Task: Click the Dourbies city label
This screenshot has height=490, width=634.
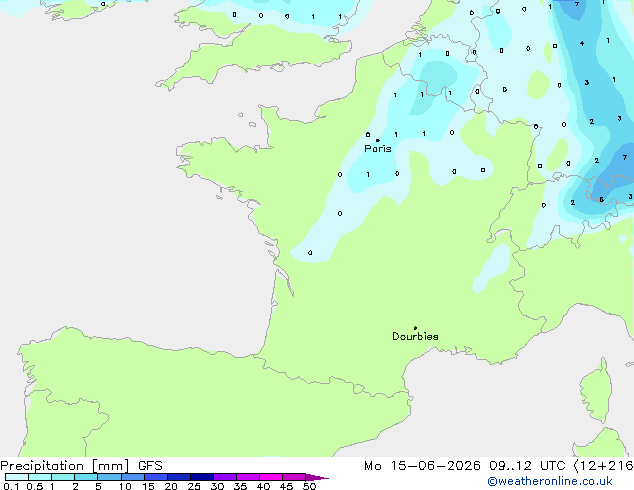Action: click(x=415, y=336)
